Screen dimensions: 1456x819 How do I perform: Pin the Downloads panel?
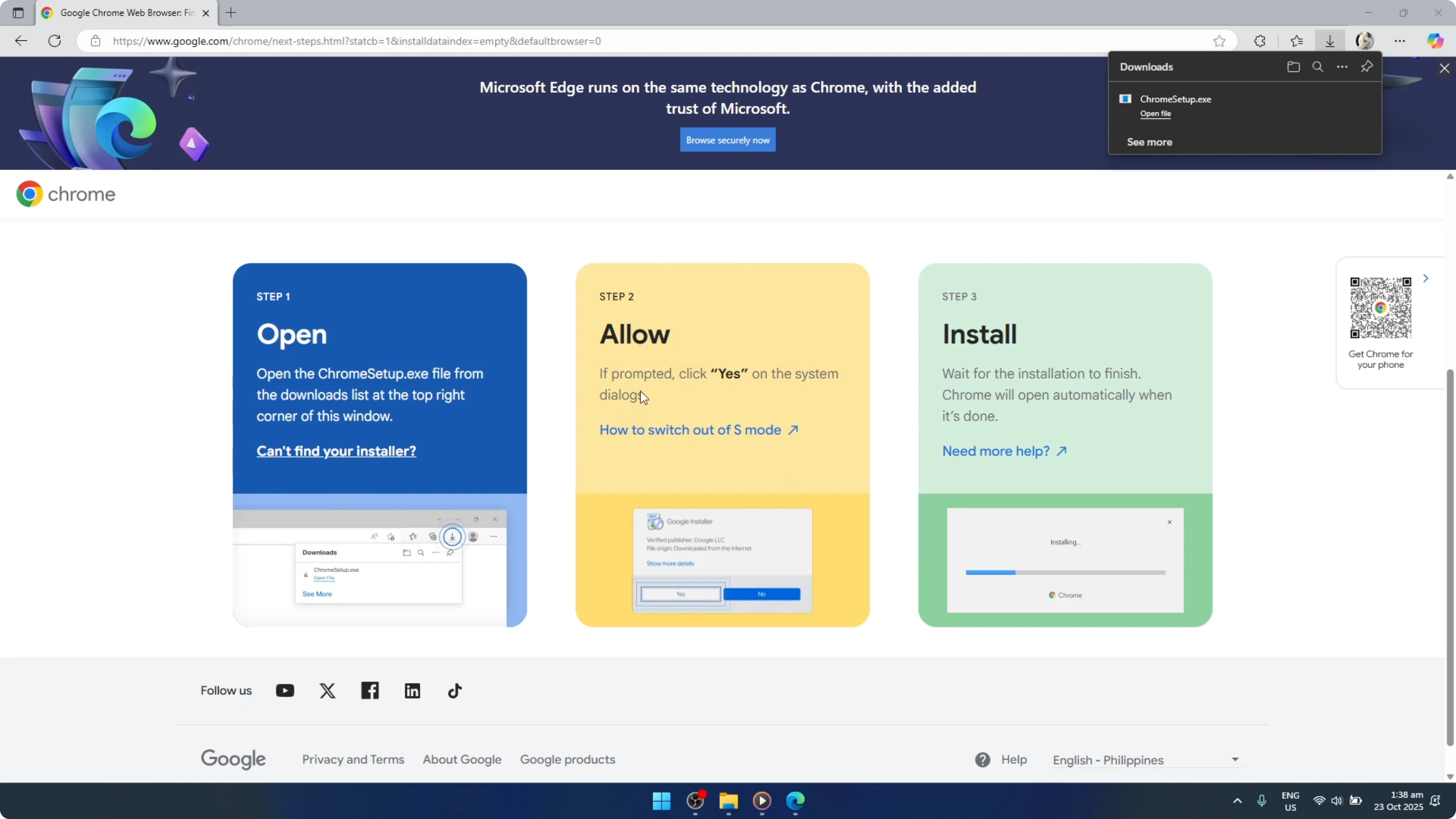(1367, 67)
